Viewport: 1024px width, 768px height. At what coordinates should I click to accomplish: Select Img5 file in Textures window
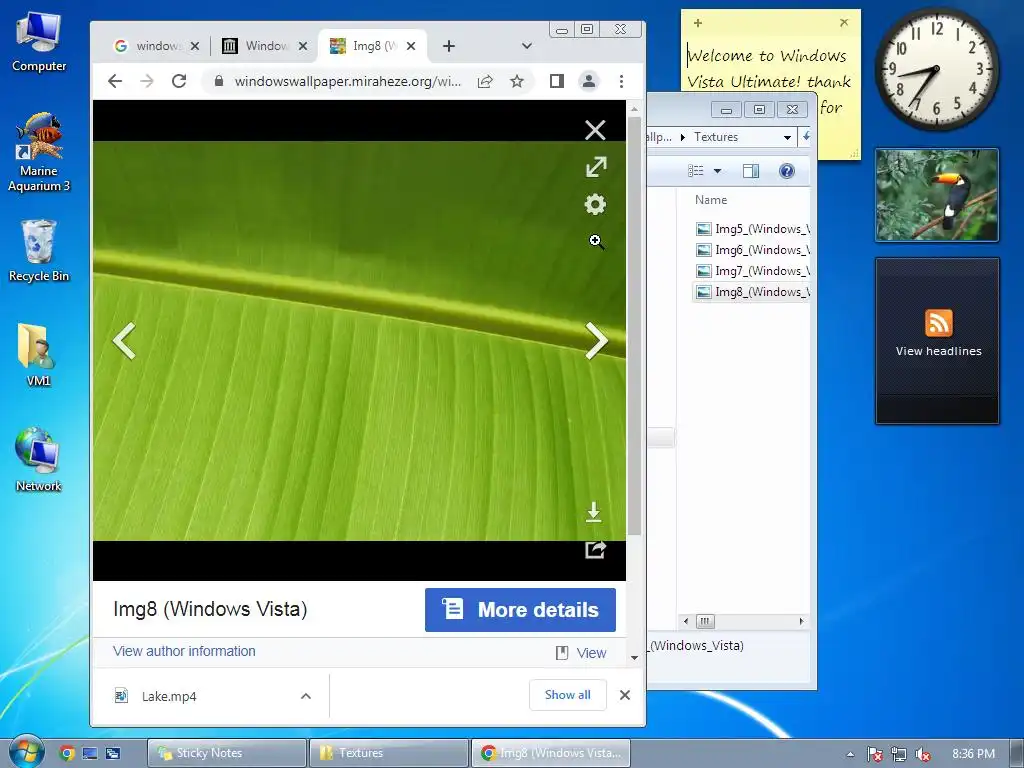click(x=753, y=229)
